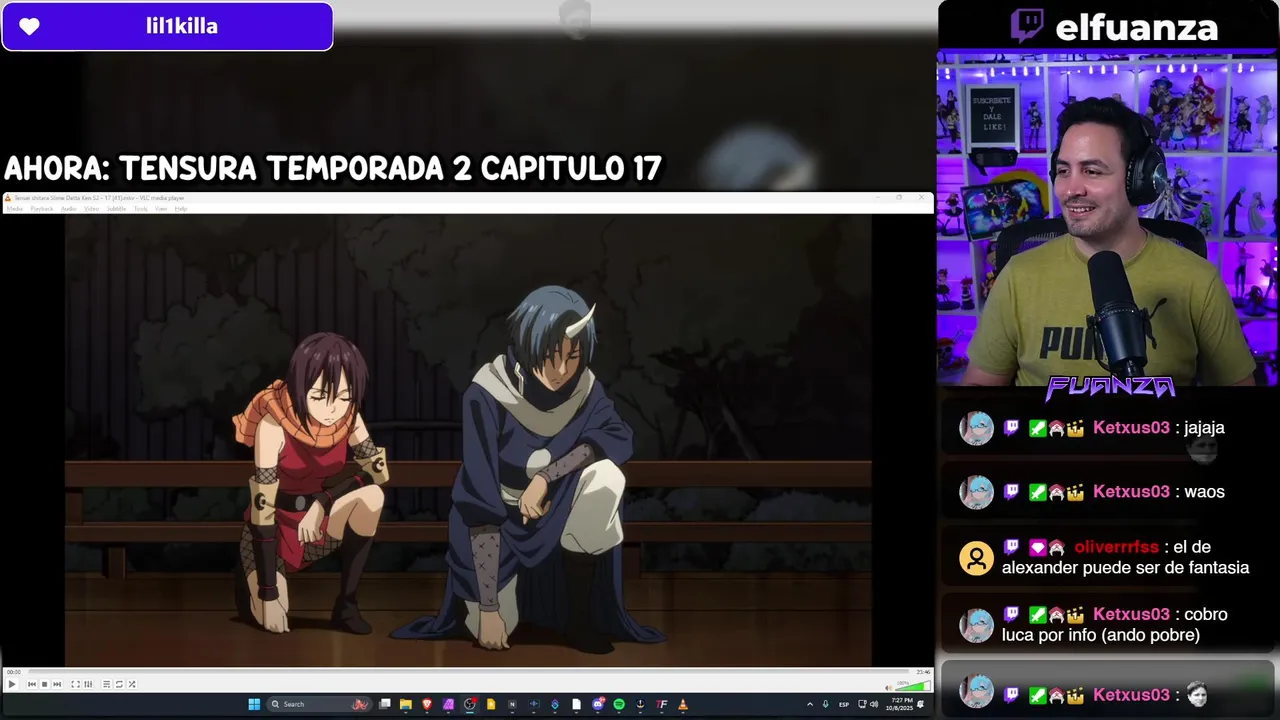Open the VLC Audio menu
This screenshot has width=1280, height=720.
coord(69,209)
